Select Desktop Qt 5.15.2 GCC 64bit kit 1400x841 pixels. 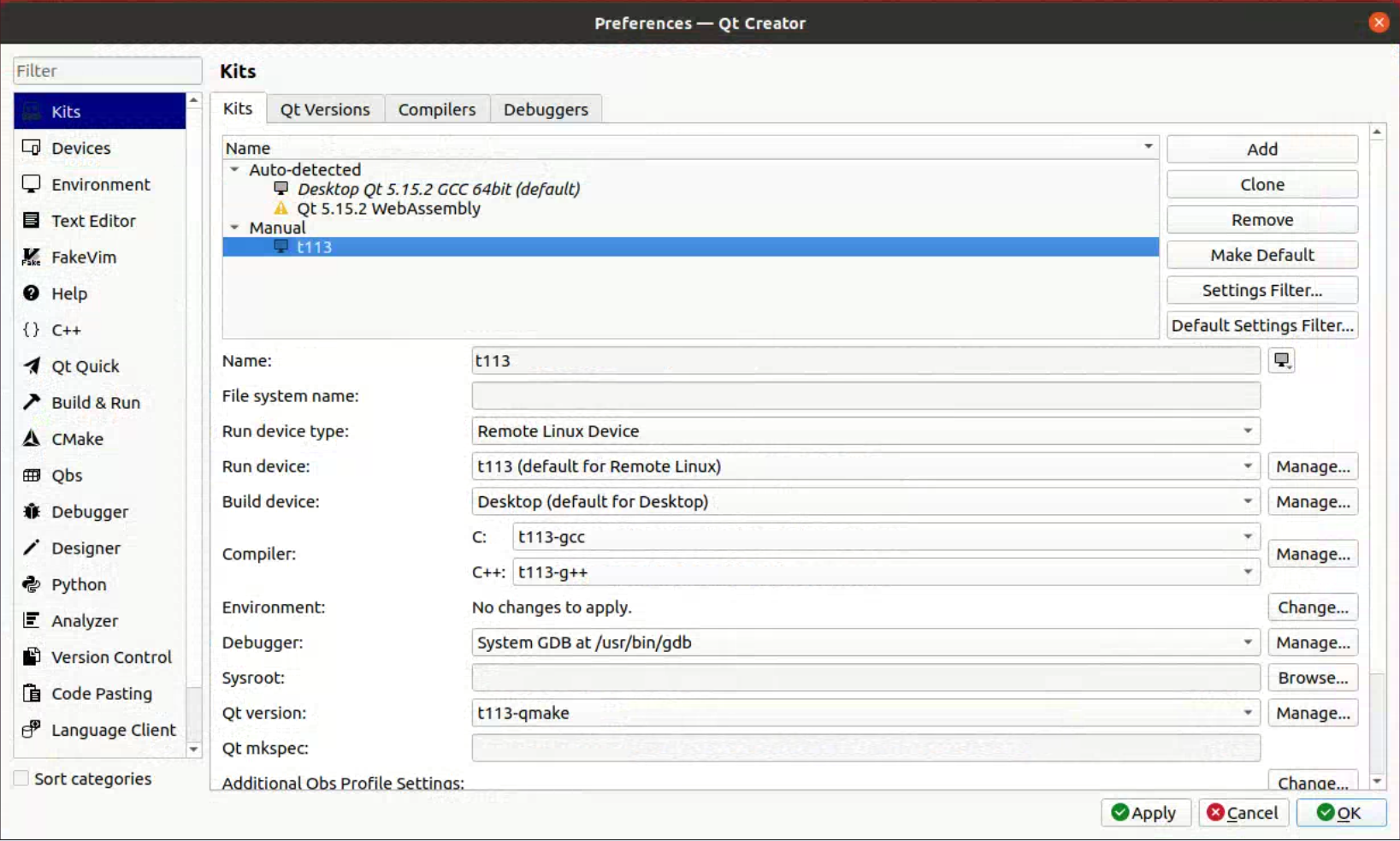pyautogui.click(x=439, y=188)
